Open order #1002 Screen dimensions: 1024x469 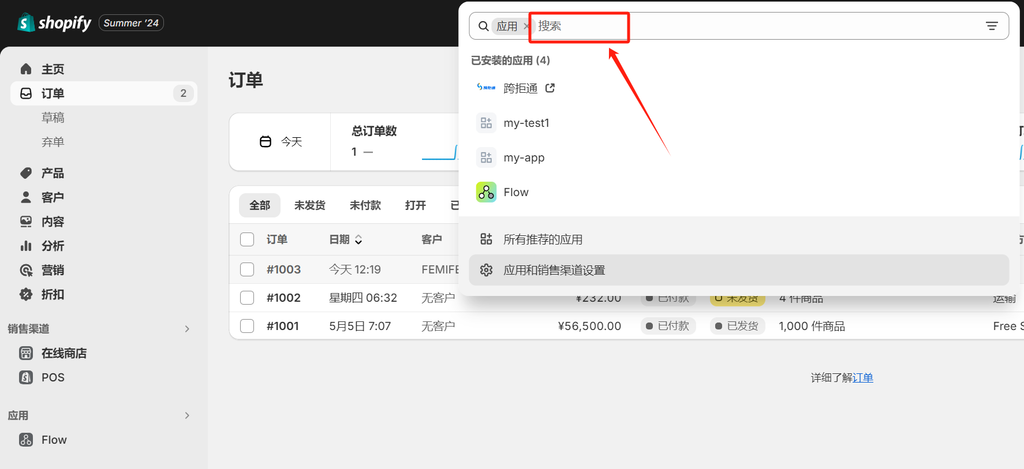point(283,298)
